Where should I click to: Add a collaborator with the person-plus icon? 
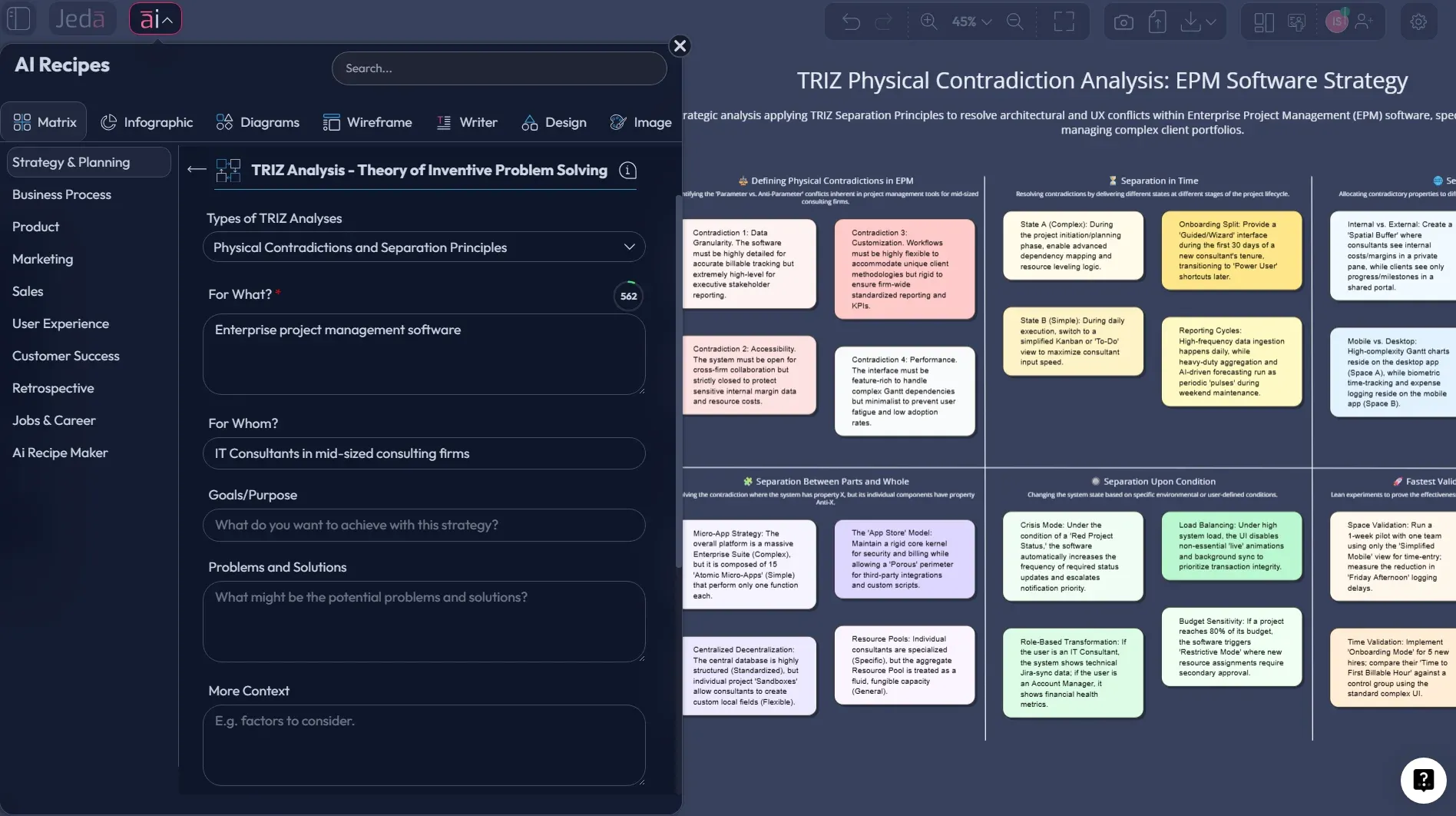coord(1364,21)
